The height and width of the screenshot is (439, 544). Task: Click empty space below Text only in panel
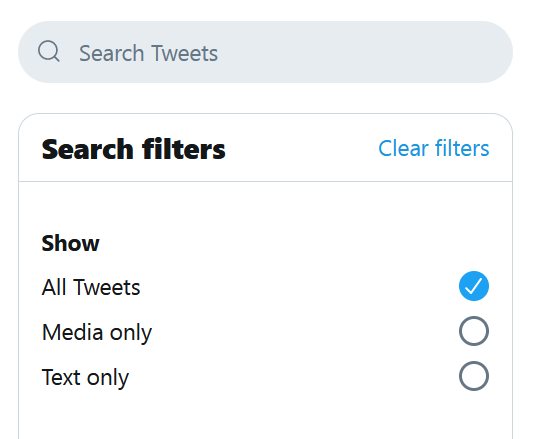pyautogui.click(x=265, y=416)
